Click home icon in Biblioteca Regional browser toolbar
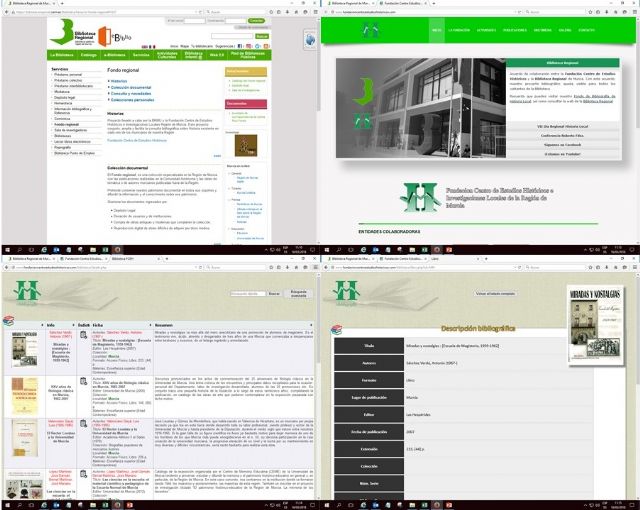The height and width of the screenshot is (510, 640). click(x=296, y=12)
